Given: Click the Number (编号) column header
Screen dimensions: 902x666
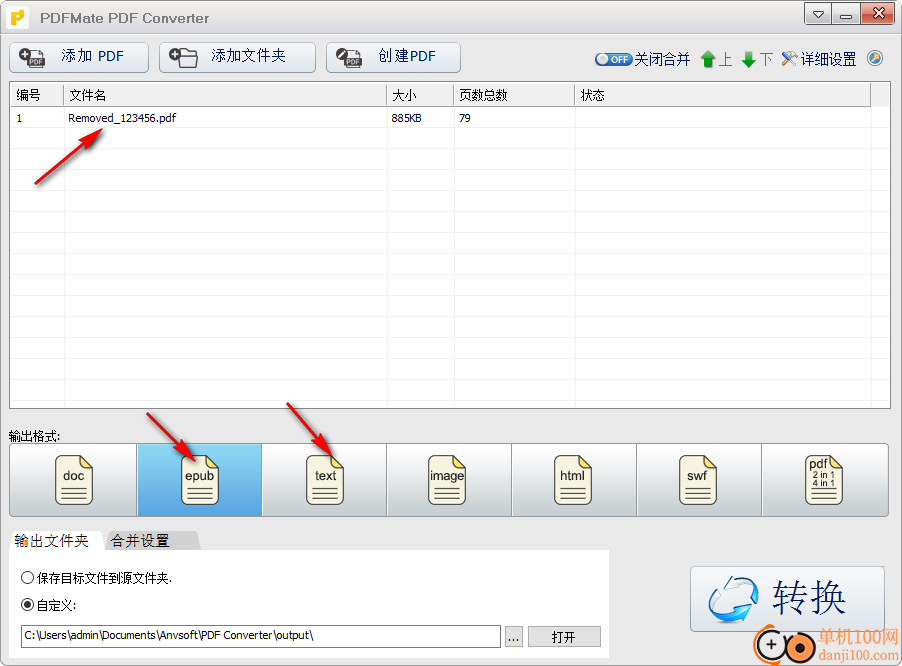Looking at the screenshot, I should 37,95.
